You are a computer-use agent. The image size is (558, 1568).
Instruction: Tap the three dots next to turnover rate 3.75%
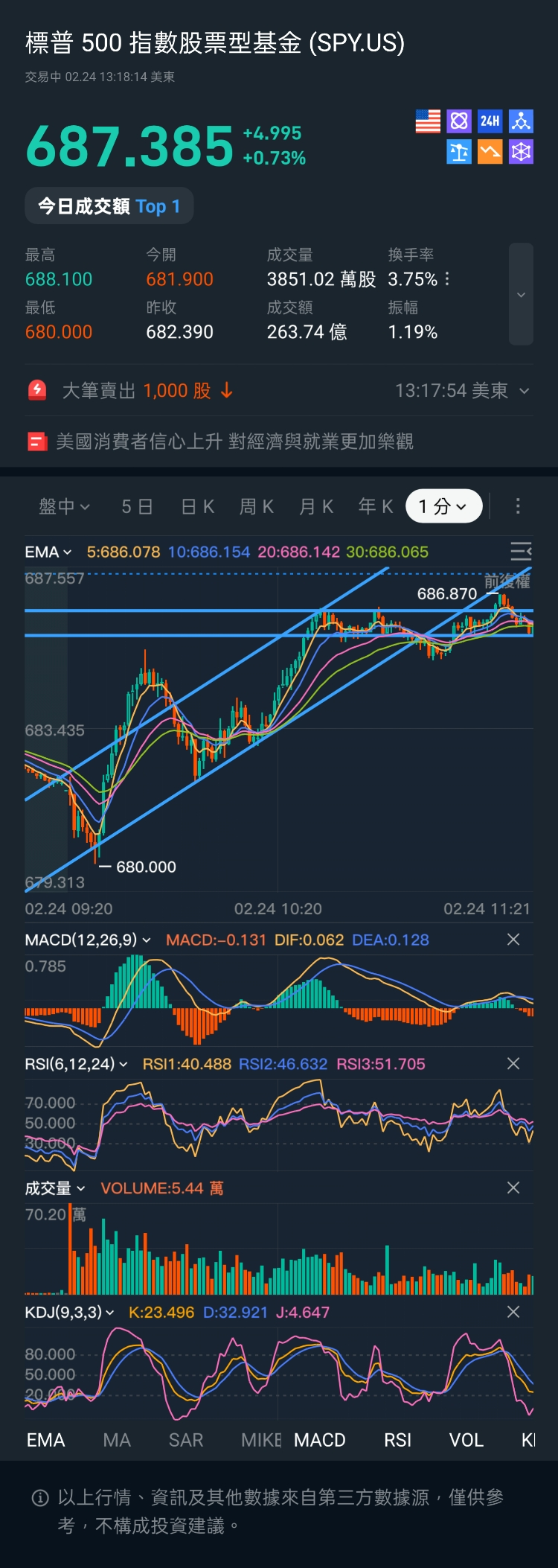pyautogui.click(x=446, y=279)
